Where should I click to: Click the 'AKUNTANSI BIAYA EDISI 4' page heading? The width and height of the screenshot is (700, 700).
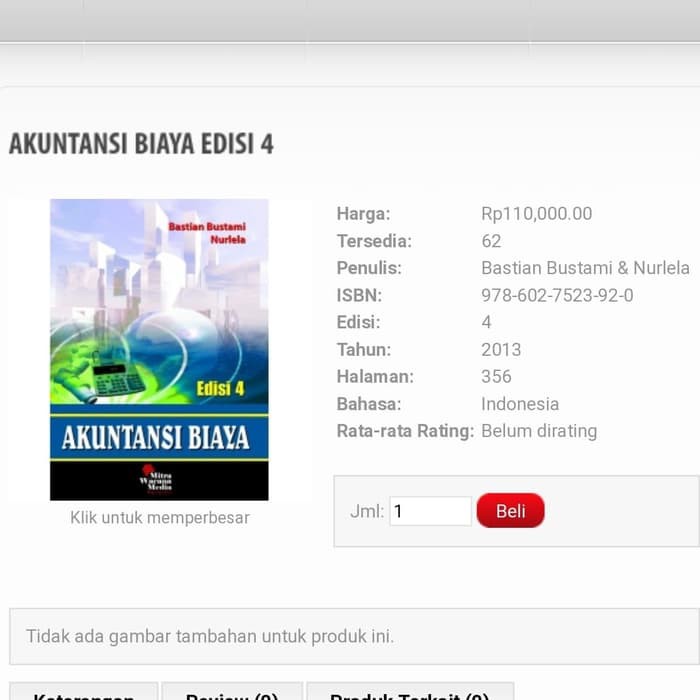(141, 144)
